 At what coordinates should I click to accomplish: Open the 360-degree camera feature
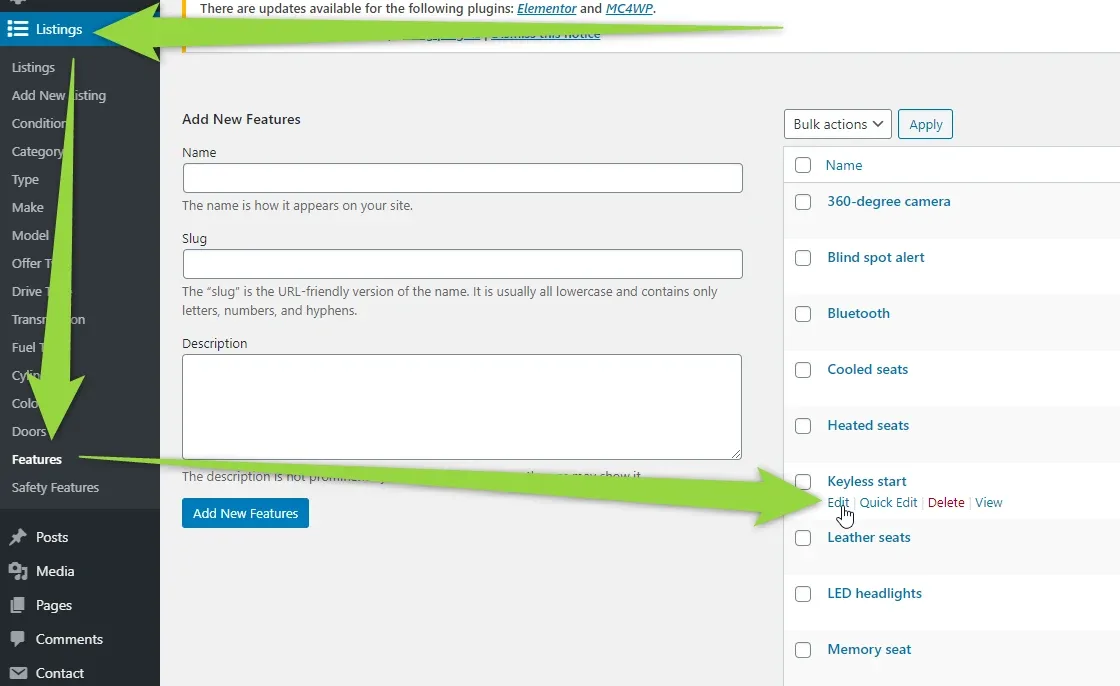click(889, 202)
